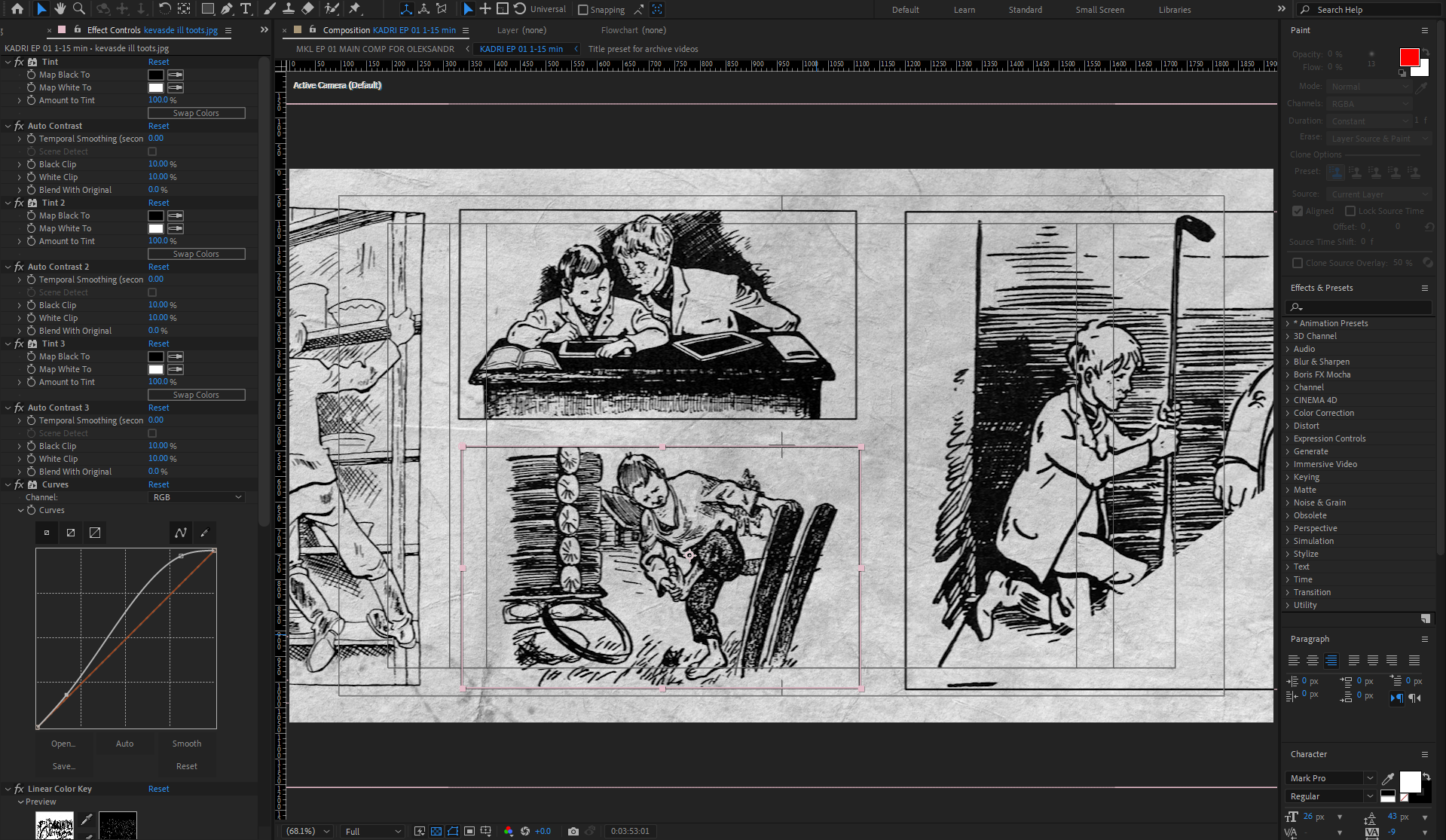Toggle the Tint 2 effect fx switch
Viewport: 1446px width, 840px height.
[19, 203]
